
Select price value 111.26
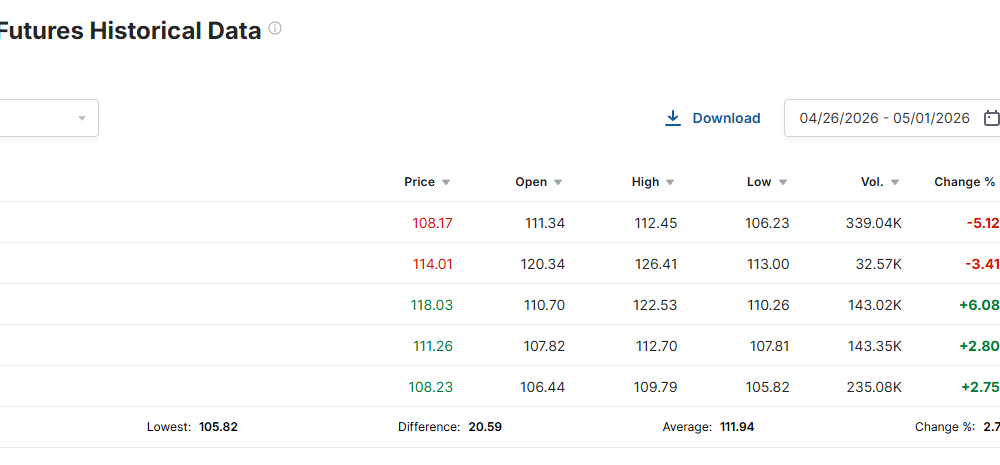(433, 346)
